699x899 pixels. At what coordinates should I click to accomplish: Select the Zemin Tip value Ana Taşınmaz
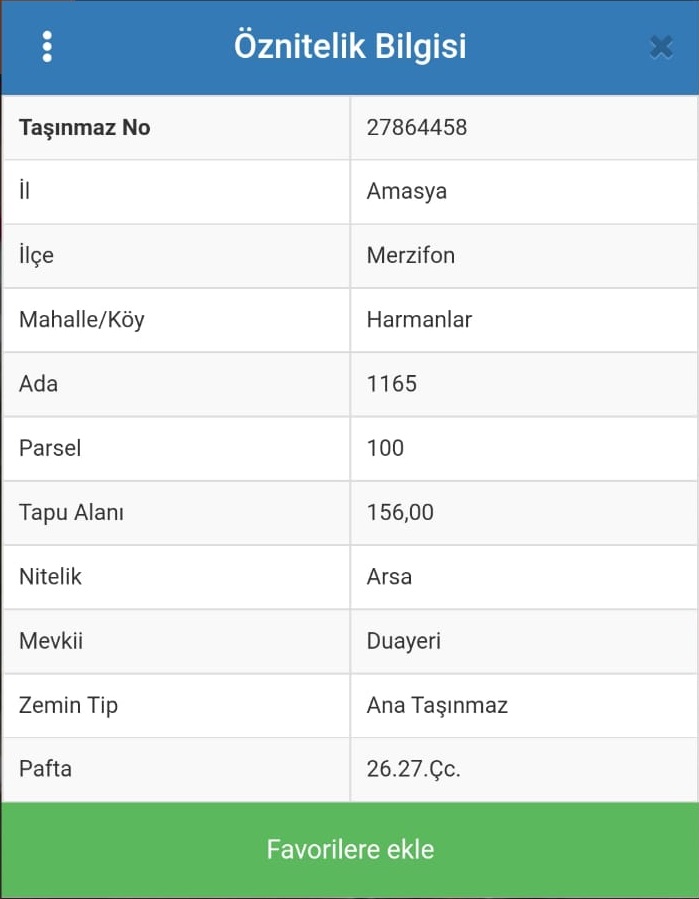[437, 705]
